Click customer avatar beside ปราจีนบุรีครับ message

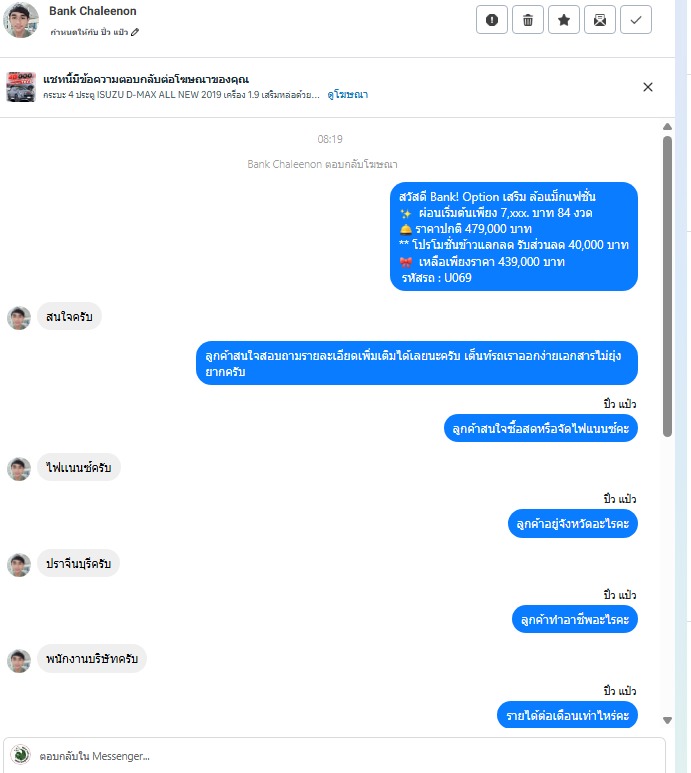point(19,565)
